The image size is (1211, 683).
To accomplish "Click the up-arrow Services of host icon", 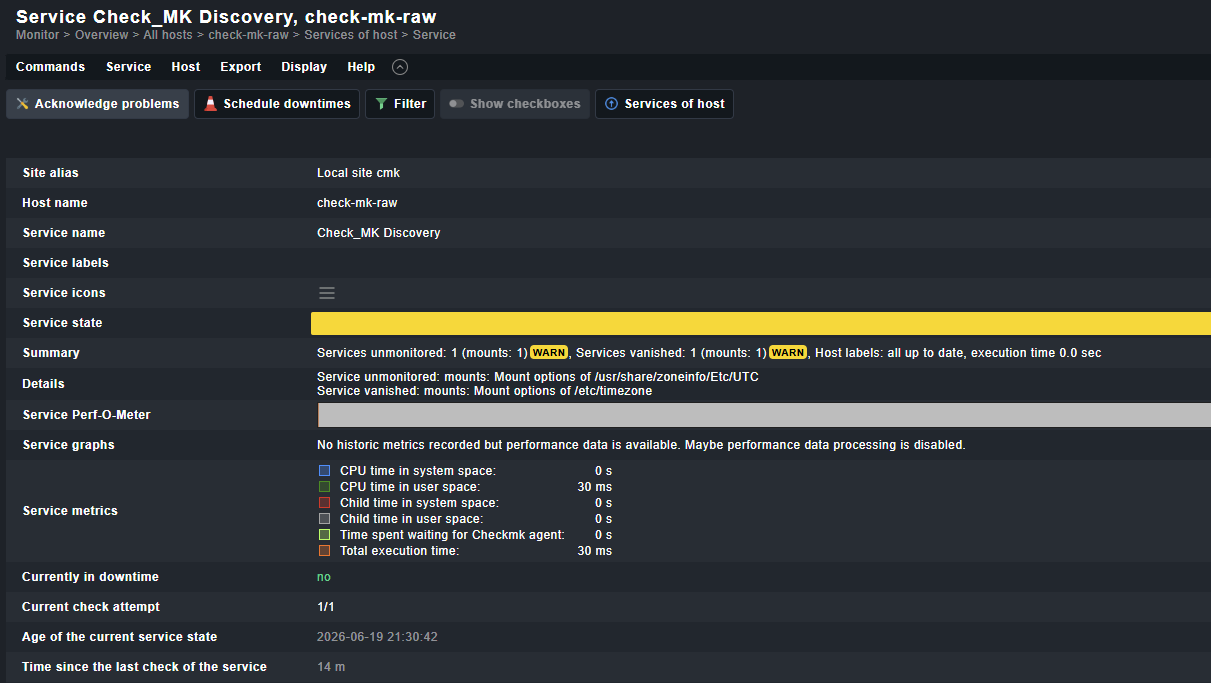I will (x=612, y=104).
